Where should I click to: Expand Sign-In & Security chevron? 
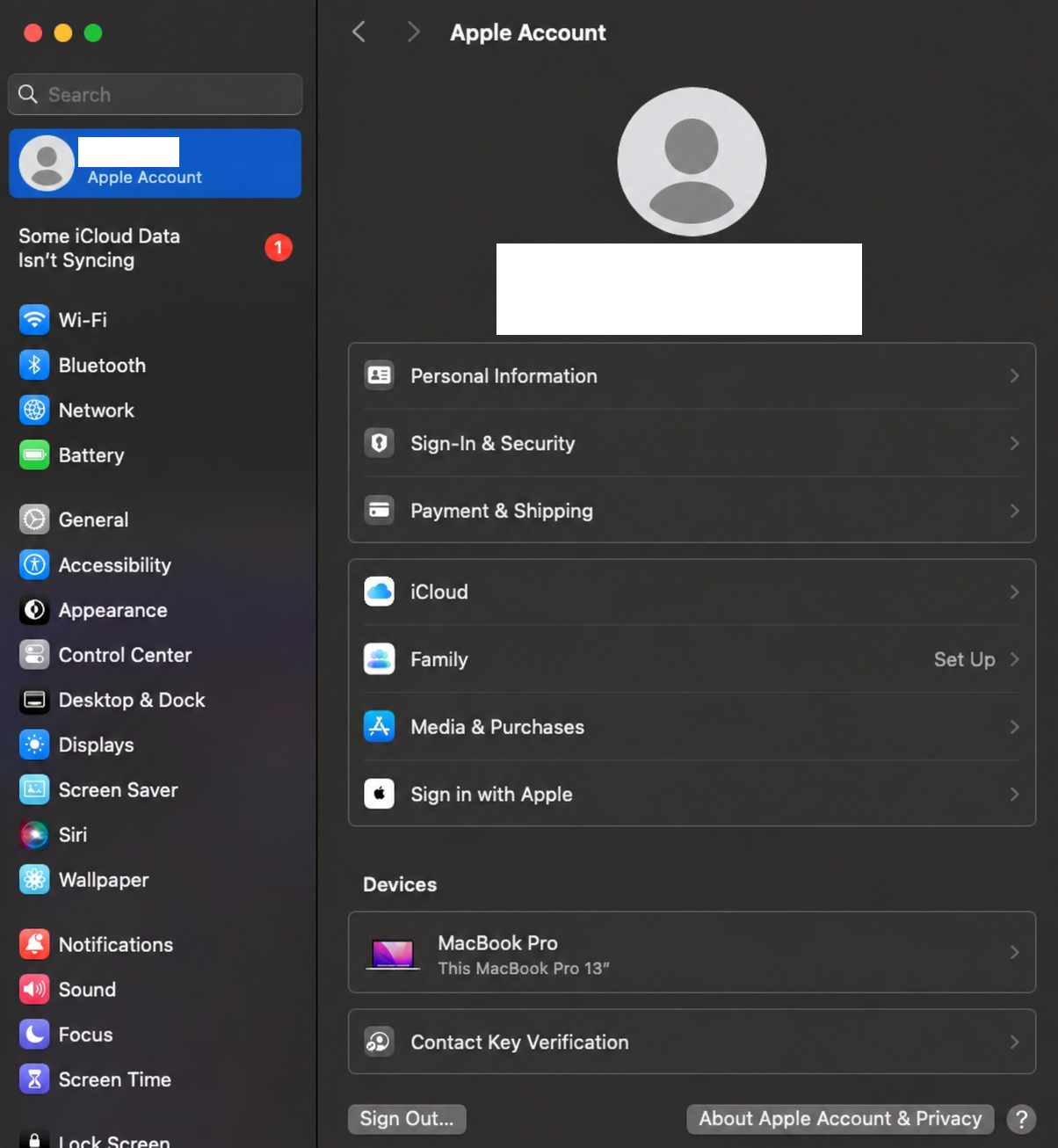click(x=1014, y=443)
